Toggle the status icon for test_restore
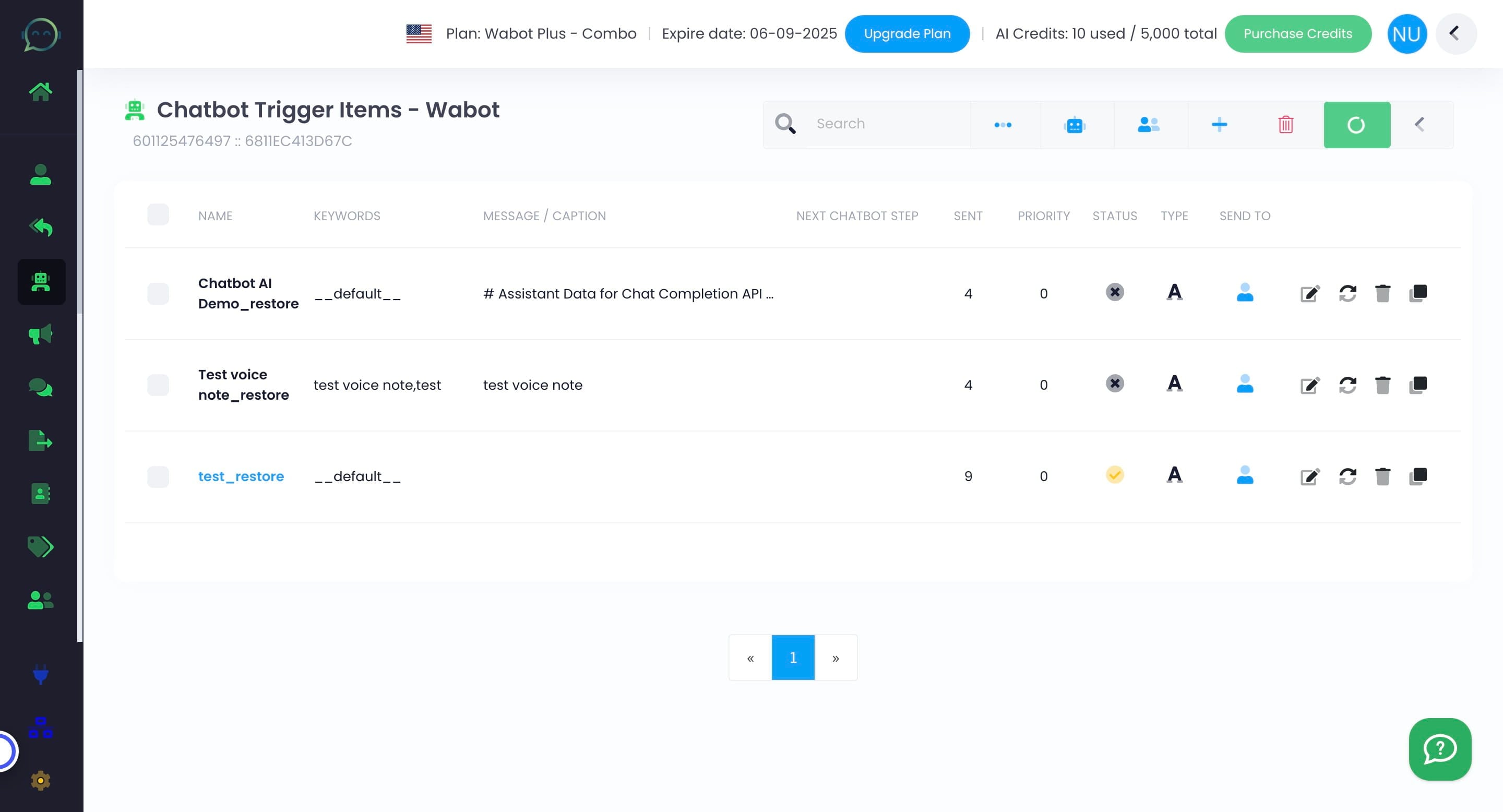The height and width of the screenshot is (812, 1503). [1115, 475]
